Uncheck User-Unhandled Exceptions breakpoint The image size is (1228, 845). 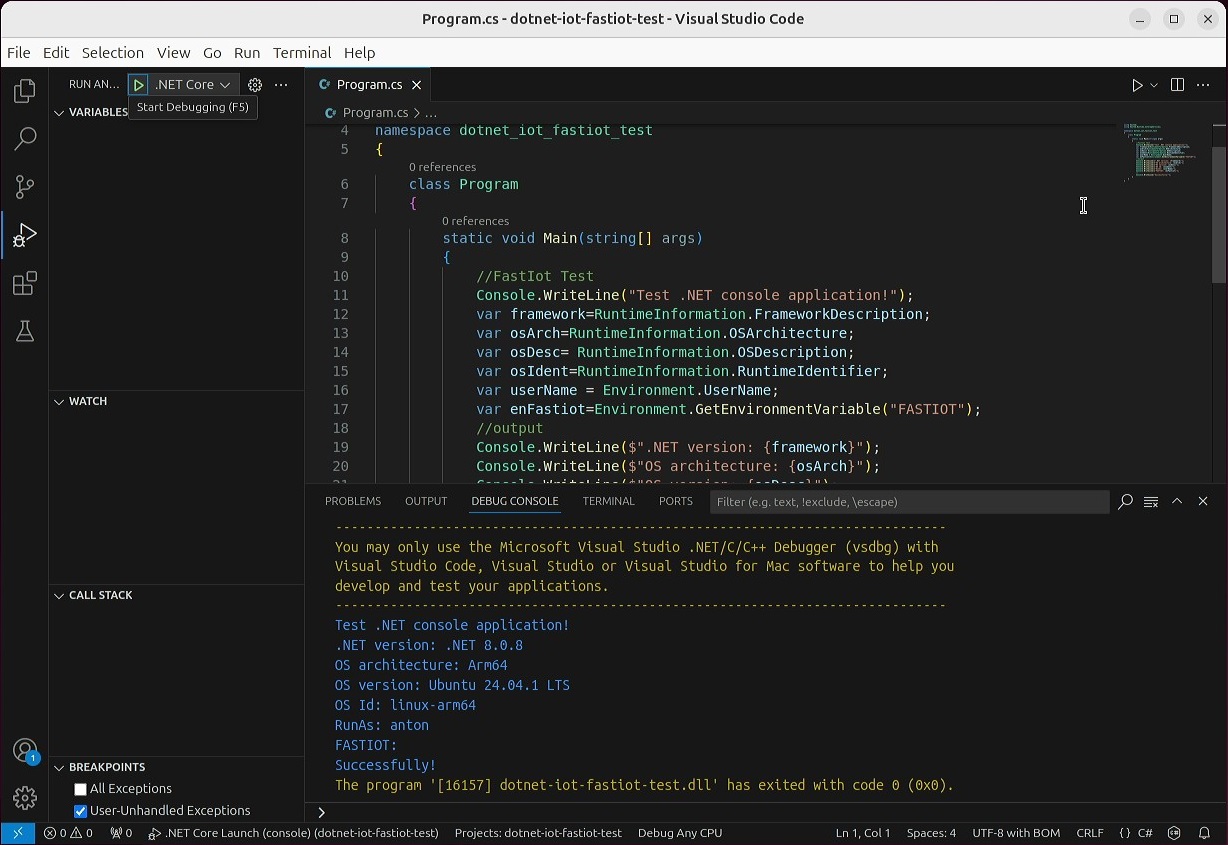click(81, 811)
